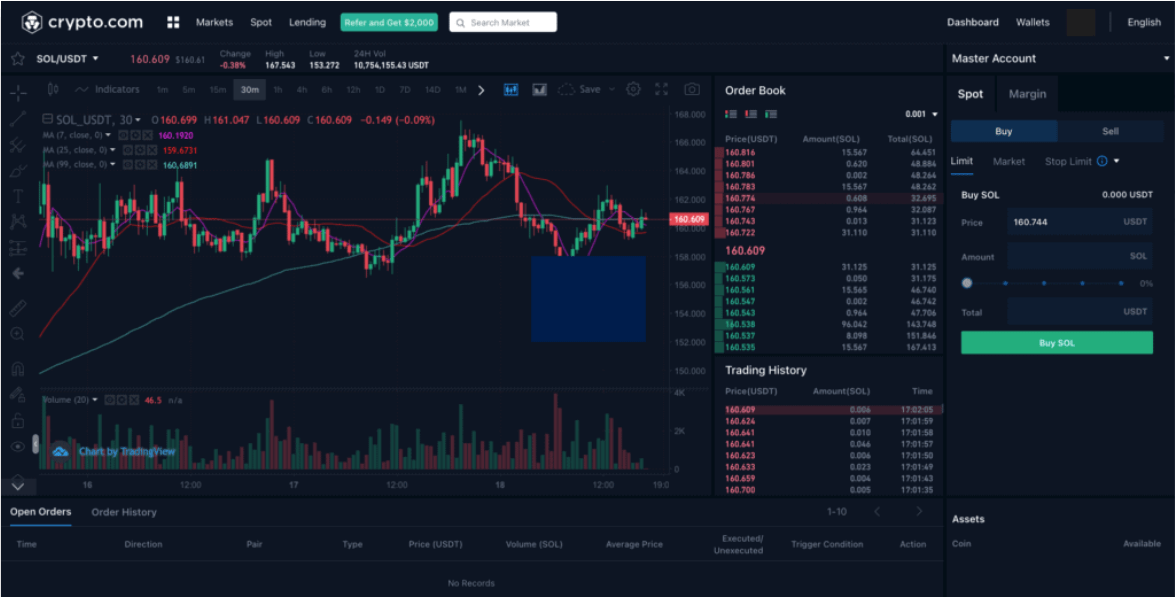This screenshot has width=1175, height=597.
Task: Open the order book precision 0.001 dropdown
Action: point(921,113)
